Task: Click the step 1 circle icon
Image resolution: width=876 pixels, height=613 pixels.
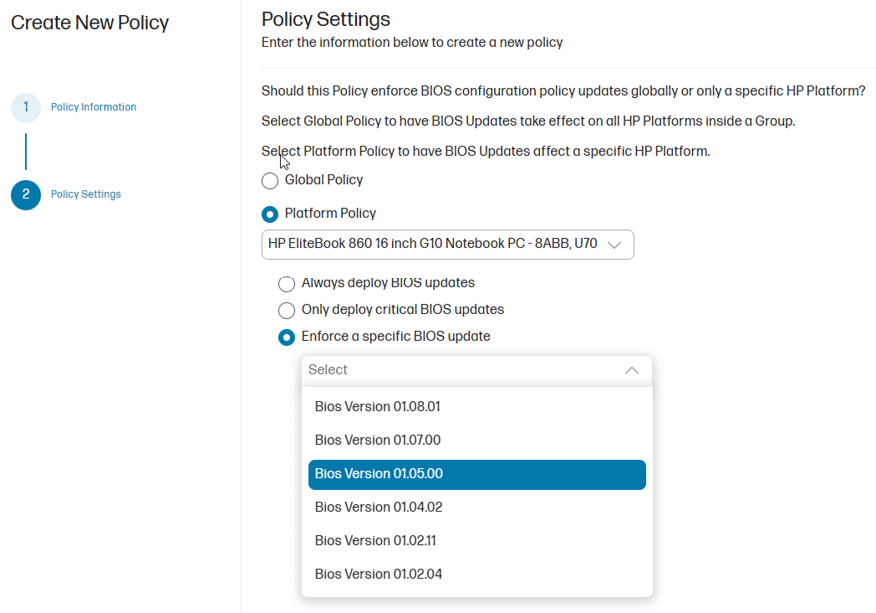Action: coord(26,107)
